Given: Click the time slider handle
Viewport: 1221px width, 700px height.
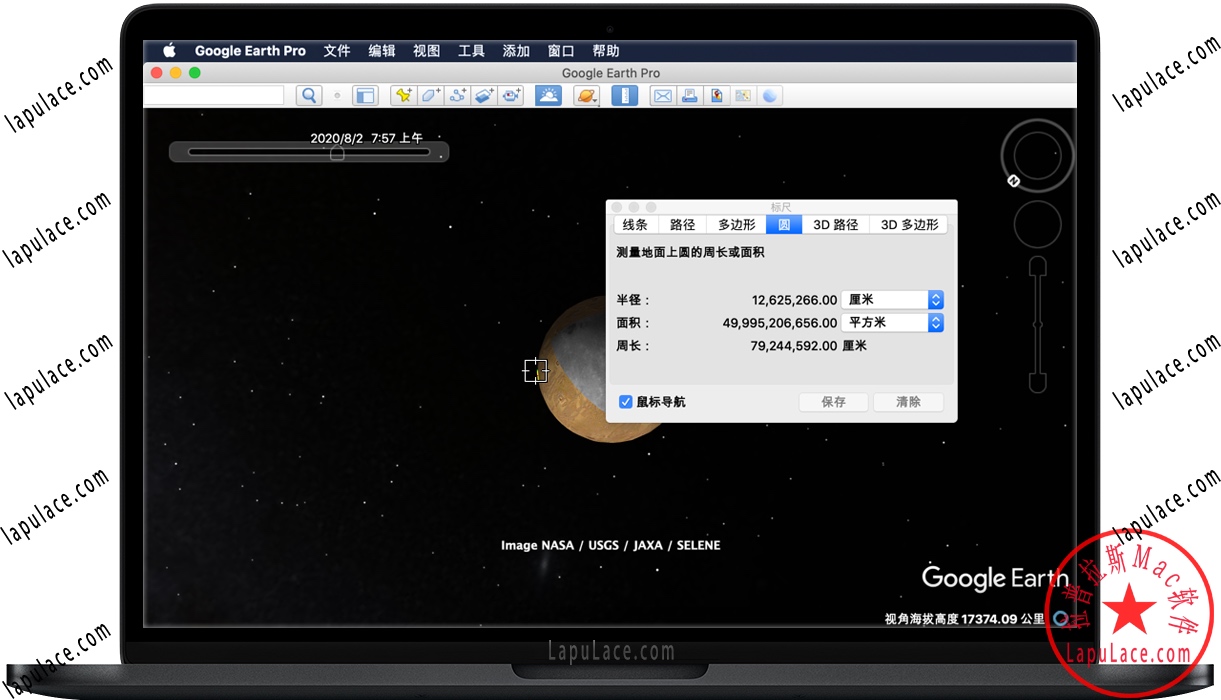Looking at the screenshot, I should [337, 153].
